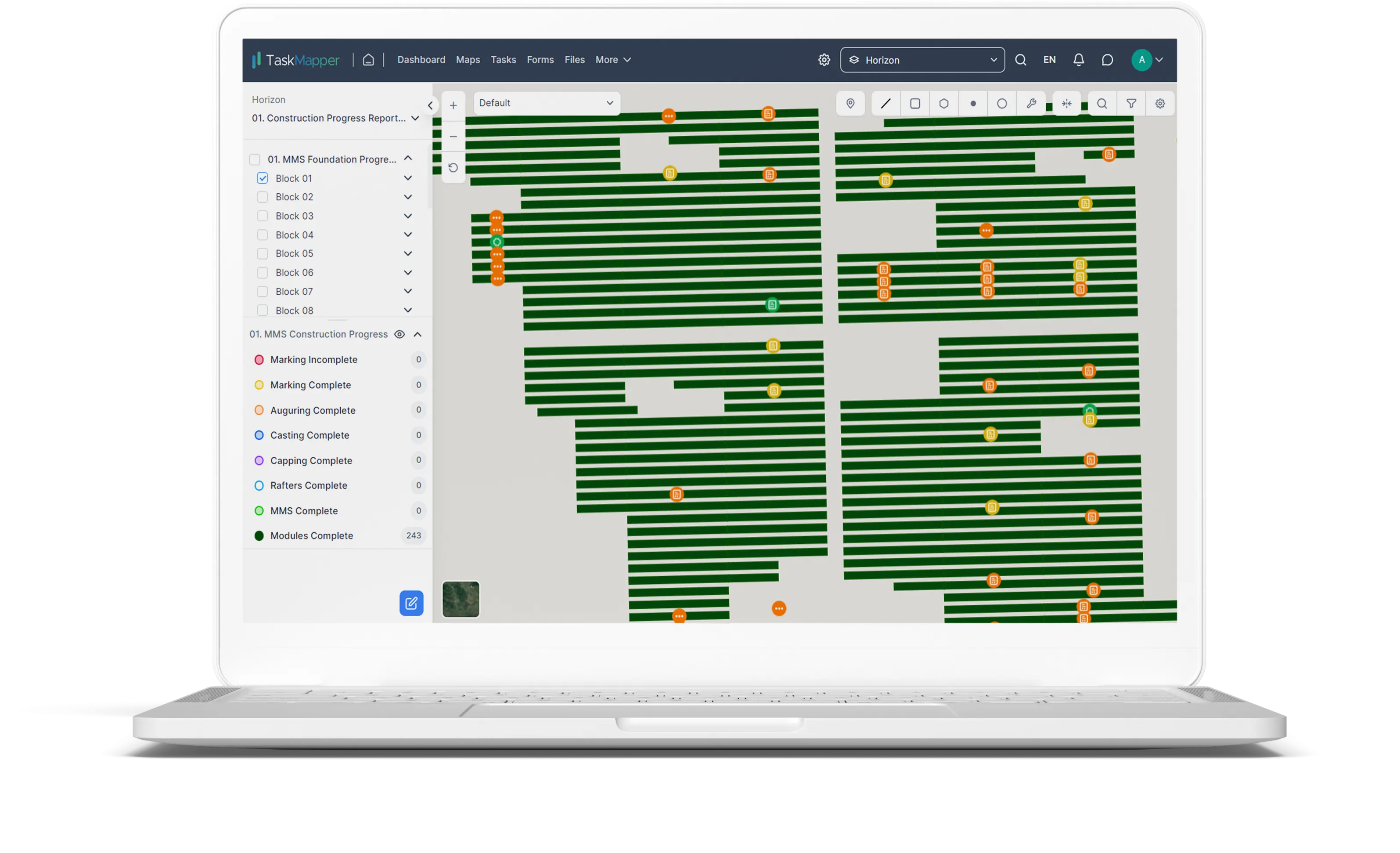Open the Default map style dropdown
Viewport: 1400px width, 853px height.
[x=546, y=103]
